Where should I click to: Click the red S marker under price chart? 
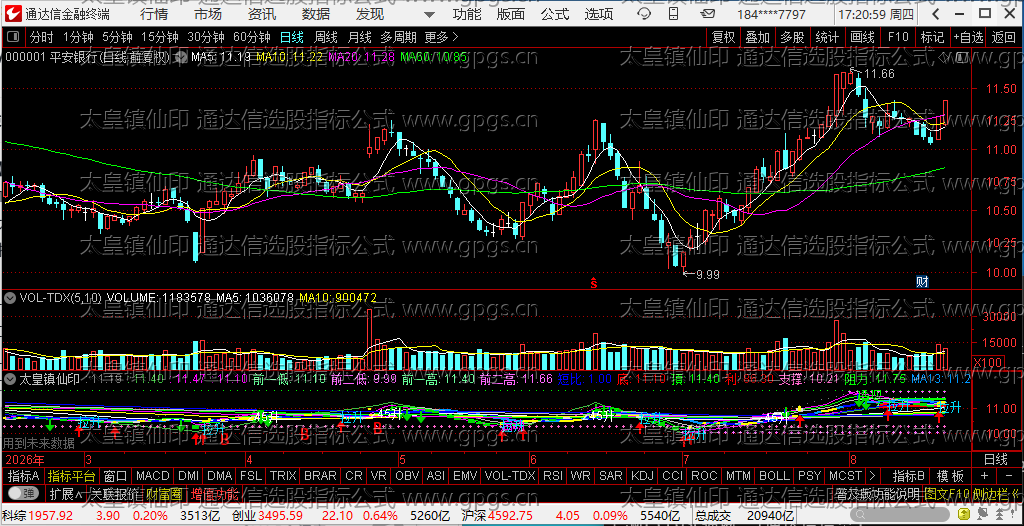[594, 283]
